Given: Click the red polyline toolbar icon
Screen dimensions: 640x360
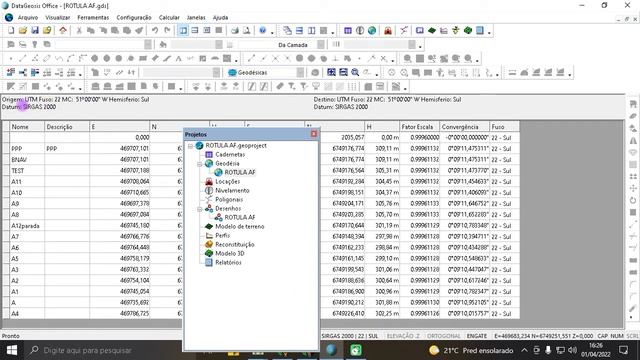Looking at the screenshot, I should tap(404, 31).
